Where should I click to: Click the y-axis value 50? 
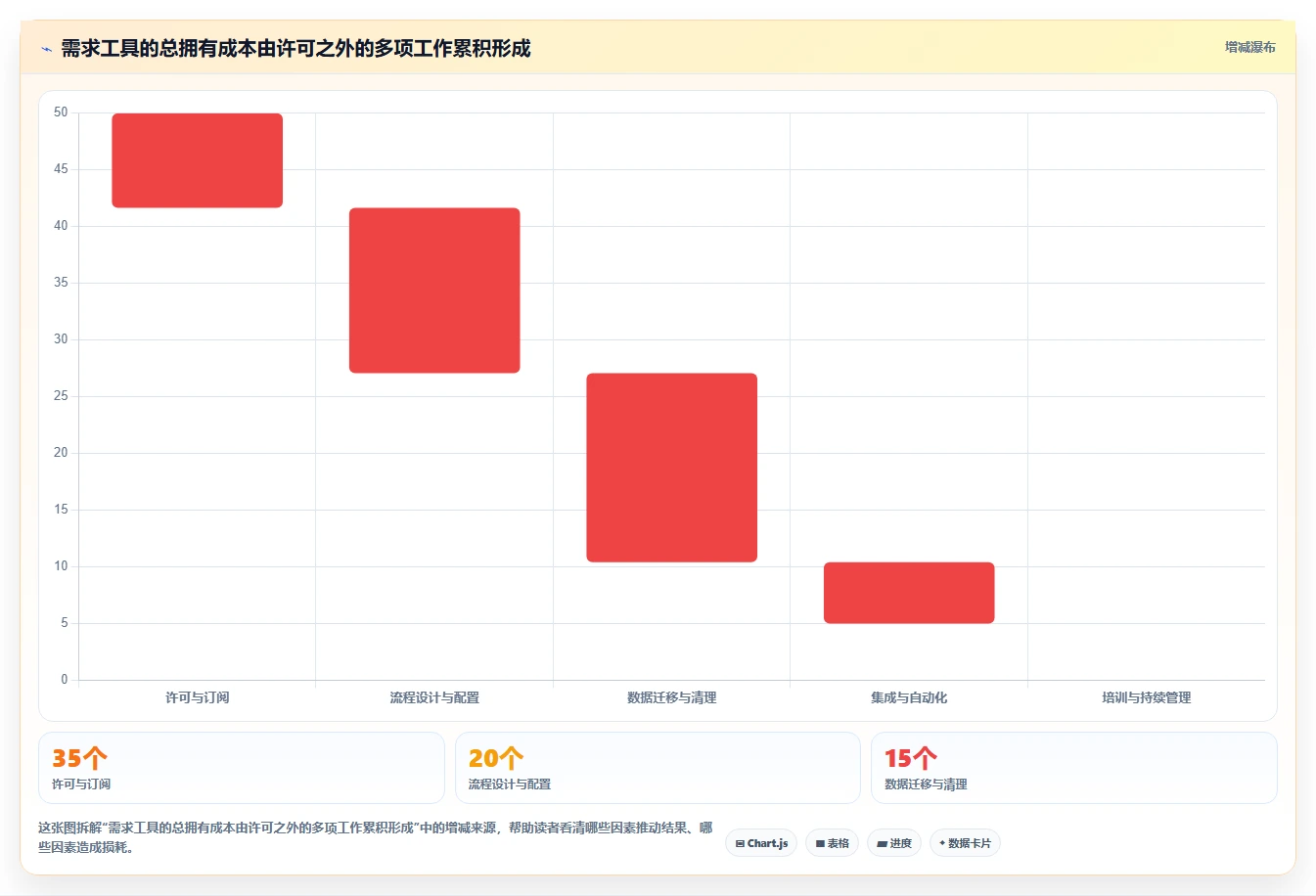coord(61,112)
